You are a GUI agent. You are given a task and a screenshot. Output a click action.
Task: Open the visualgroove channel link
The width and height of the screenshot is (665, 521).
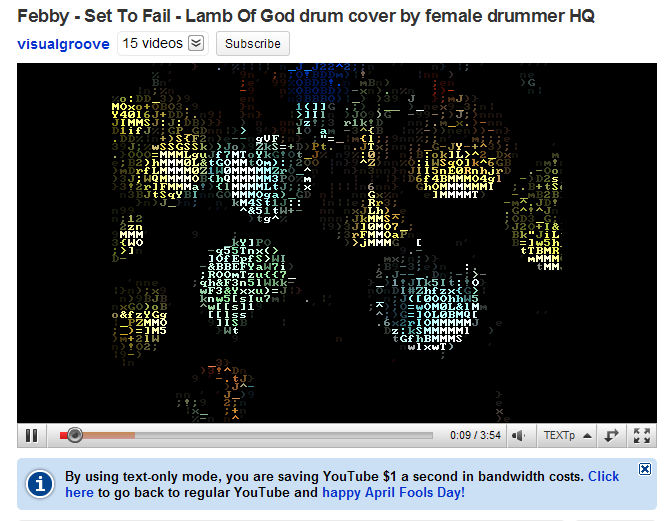point(63,44)
